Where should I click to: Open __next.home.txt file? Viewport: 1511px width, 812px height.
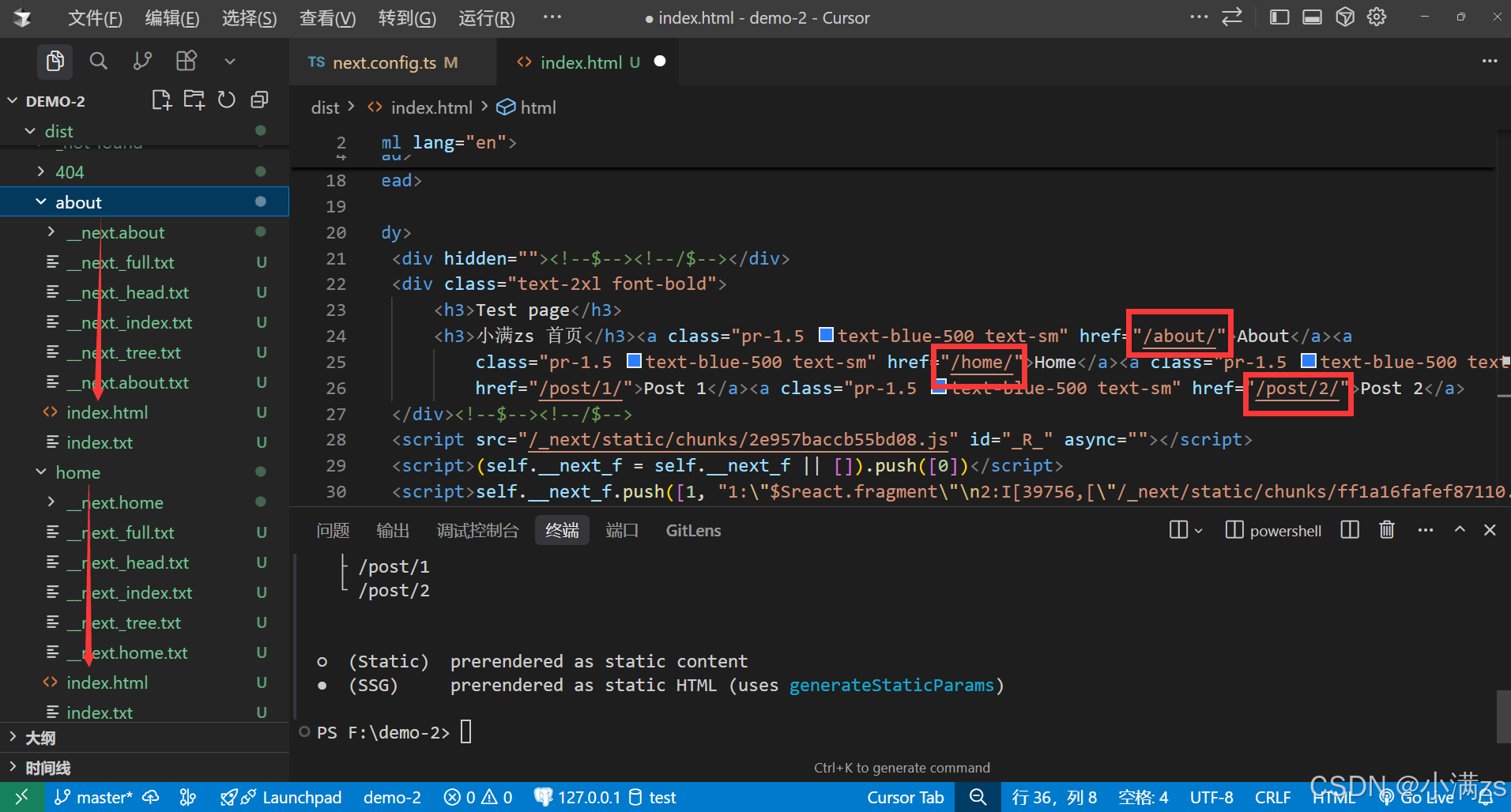(x=127, y=652)
